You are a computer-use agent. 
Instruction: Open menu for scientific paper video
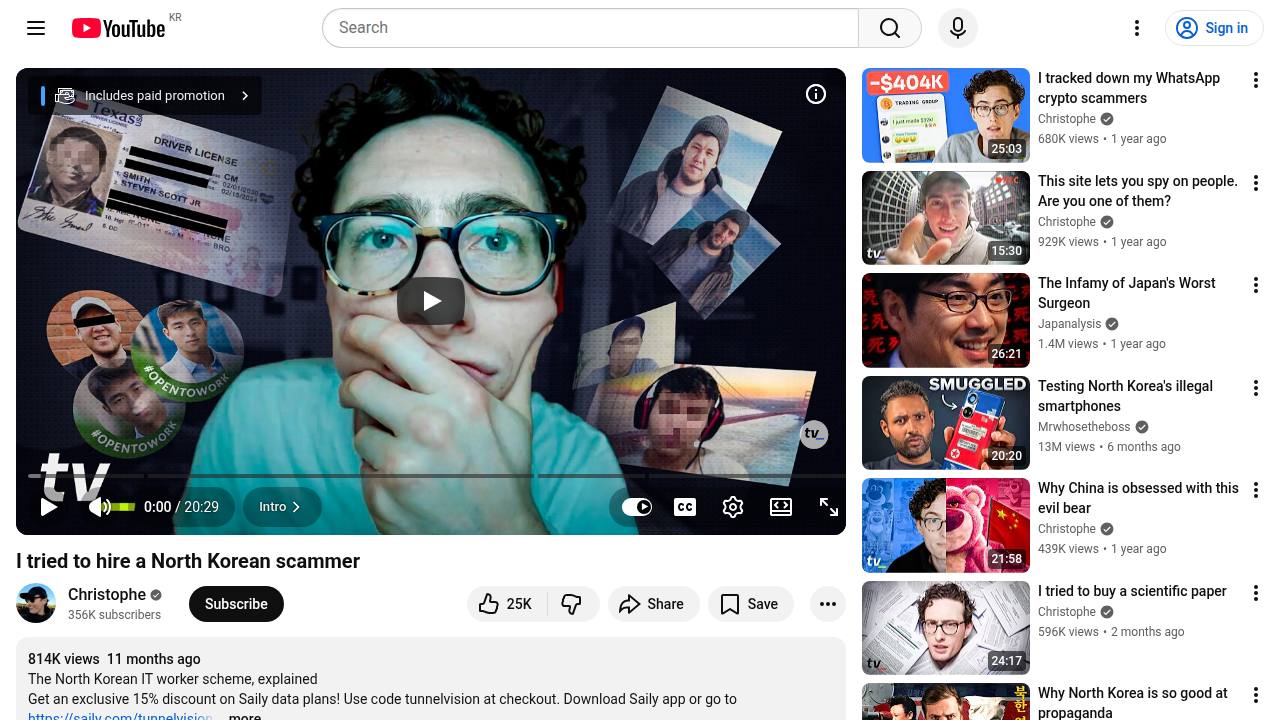(1256, 593)
